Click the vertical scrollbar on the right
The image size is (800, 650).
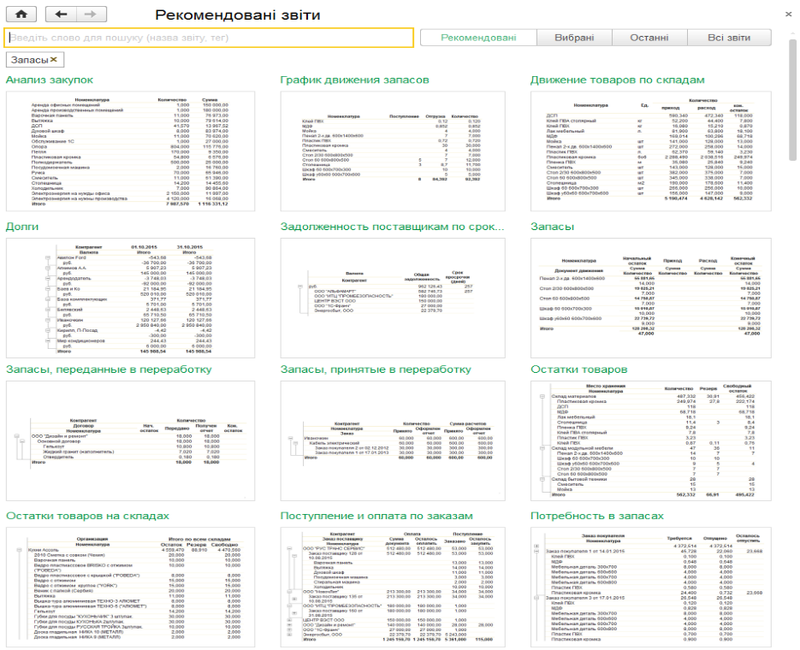pos(792,101)
